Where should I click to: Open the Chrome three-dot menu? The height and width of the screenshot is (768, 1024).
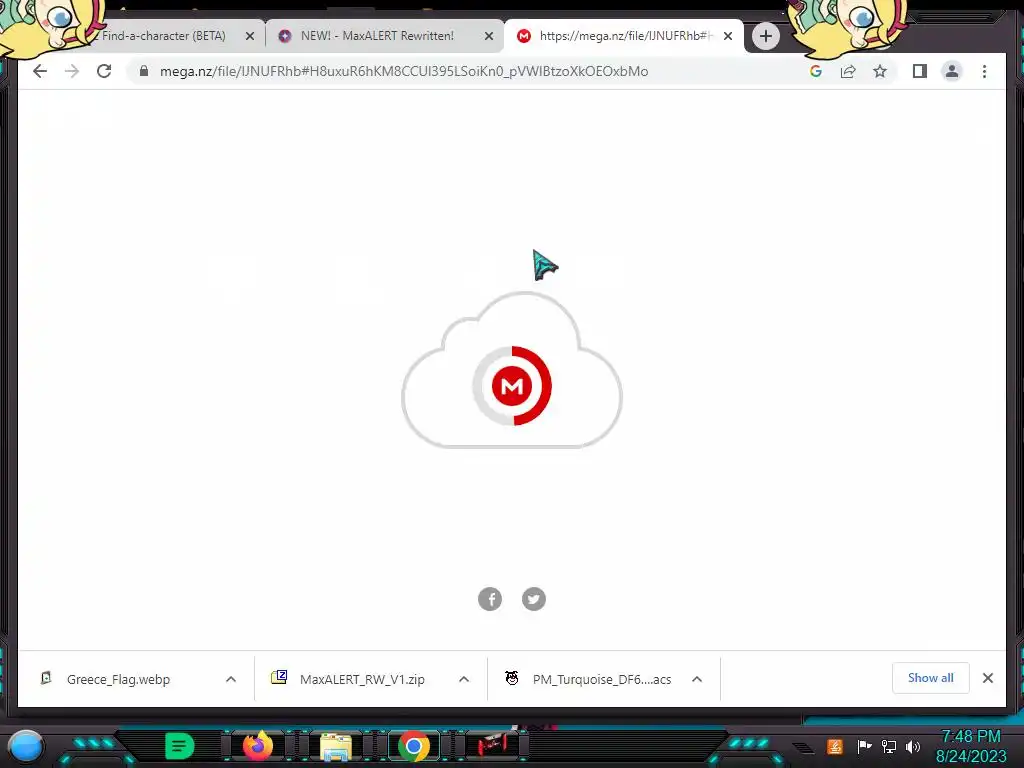[984, 71]
